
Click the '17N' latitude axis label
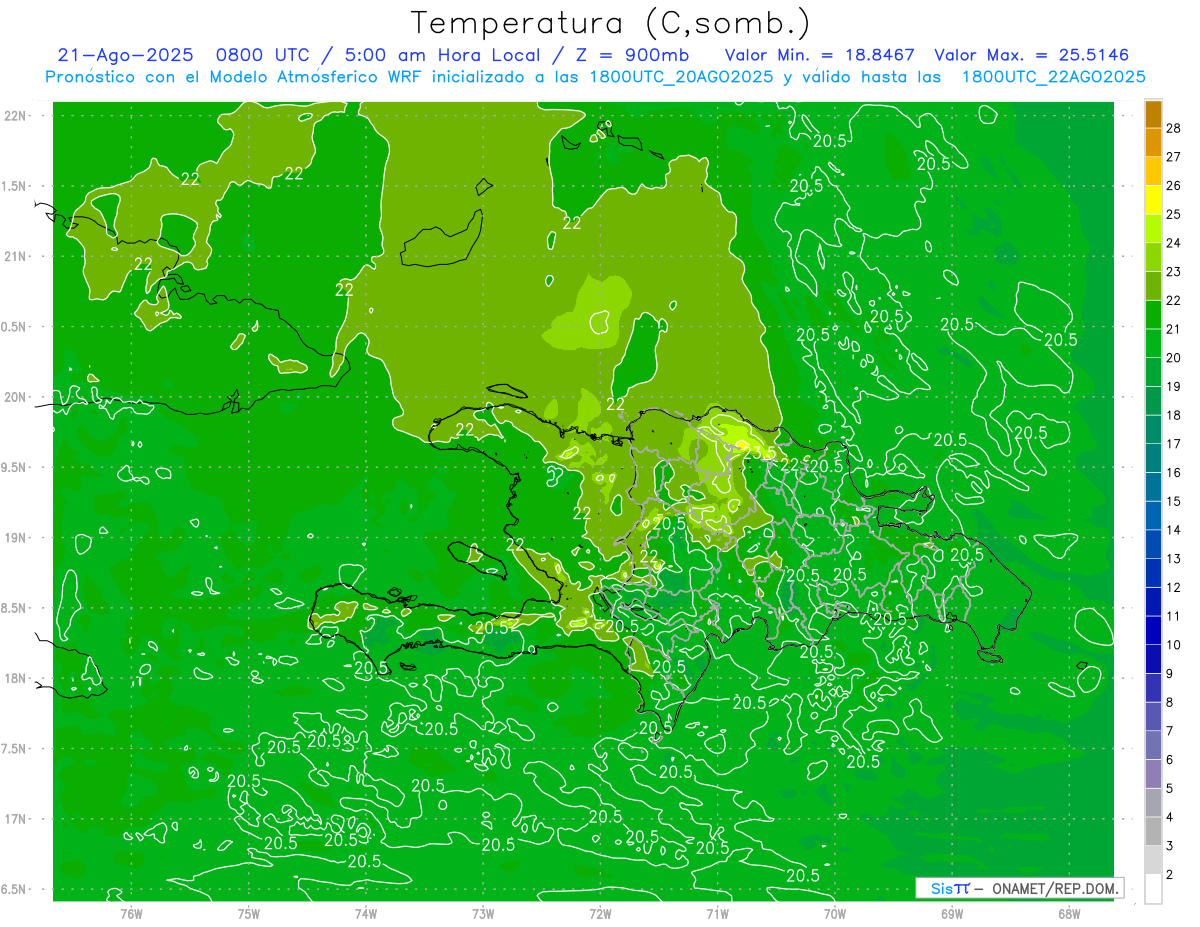[15, 819]
